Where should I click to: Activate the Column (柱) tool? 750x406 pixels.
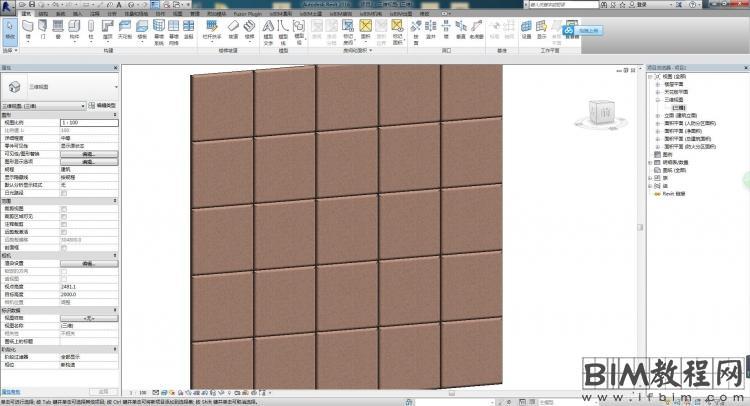tap(91, 27)
